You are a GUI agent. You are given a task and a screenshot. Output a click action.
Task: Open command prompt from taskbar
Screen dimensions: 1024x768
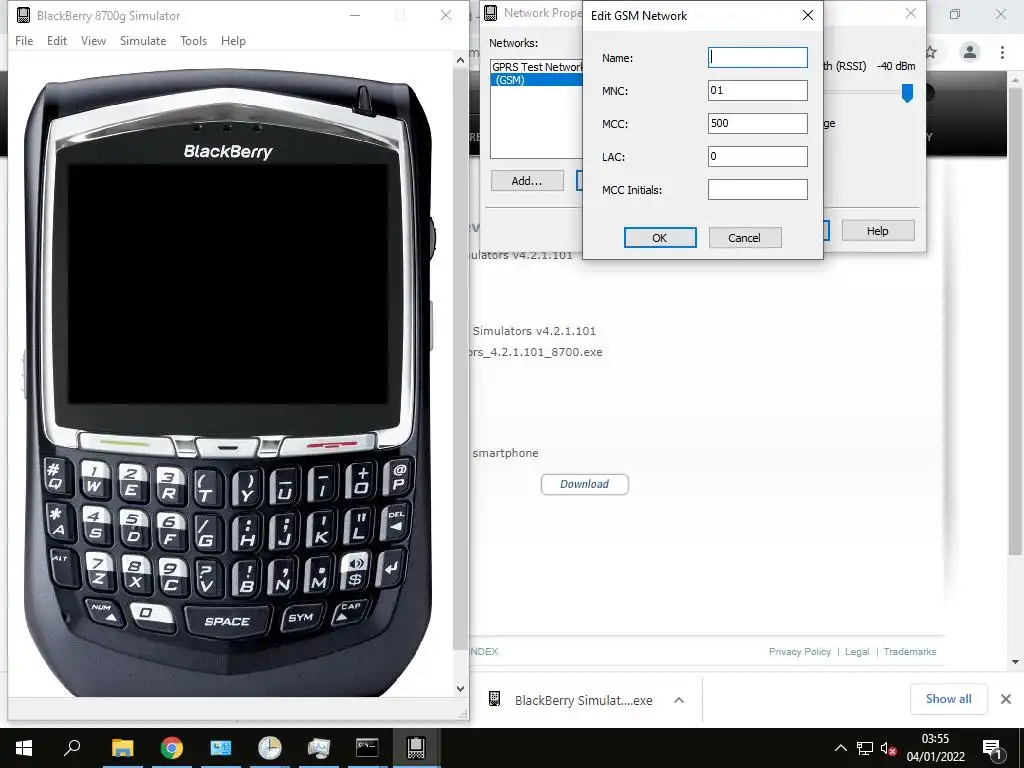(367, 748)
